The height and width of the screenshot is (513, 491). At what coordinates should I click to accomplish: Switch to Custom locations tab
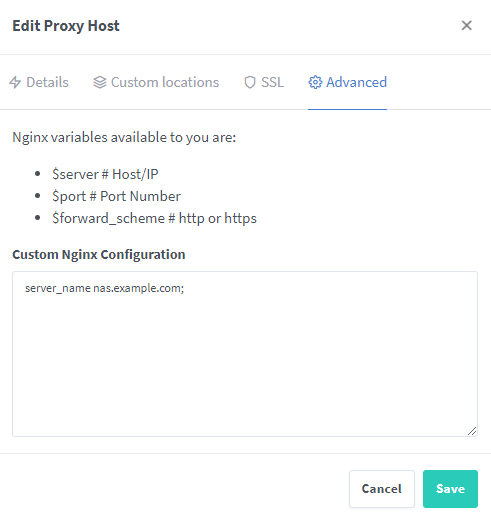click(156, 82)
